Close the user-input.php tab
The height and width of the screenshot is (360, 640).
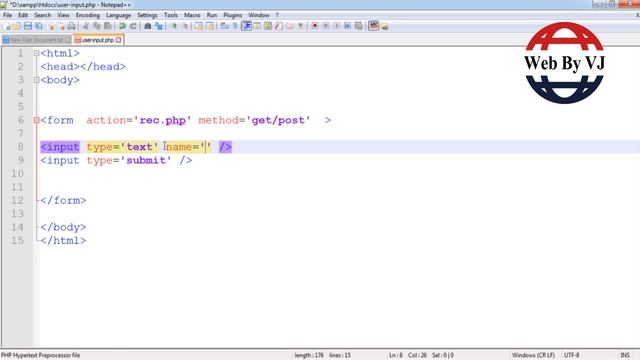(x=119, y=40)
